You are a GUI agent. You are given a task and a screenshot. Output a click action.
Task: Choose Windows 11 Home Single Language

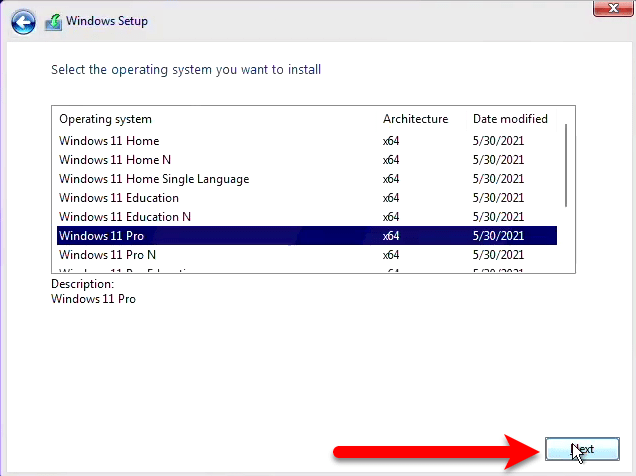(x=307, y=179)
